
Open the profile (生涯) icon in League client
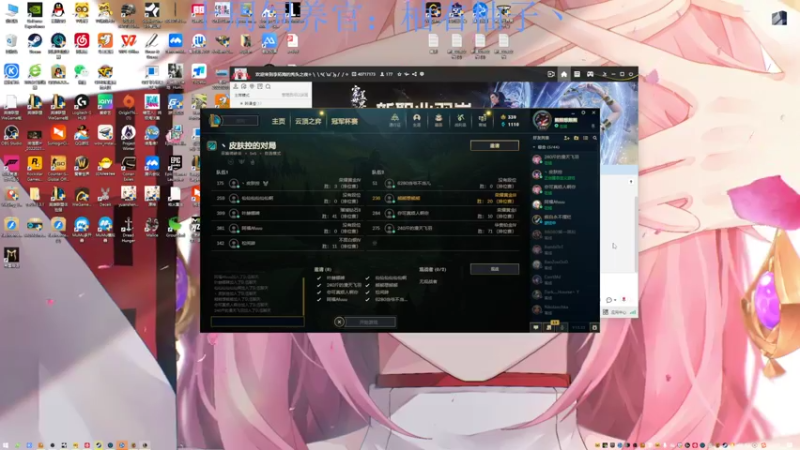click(x=417, y=119)
